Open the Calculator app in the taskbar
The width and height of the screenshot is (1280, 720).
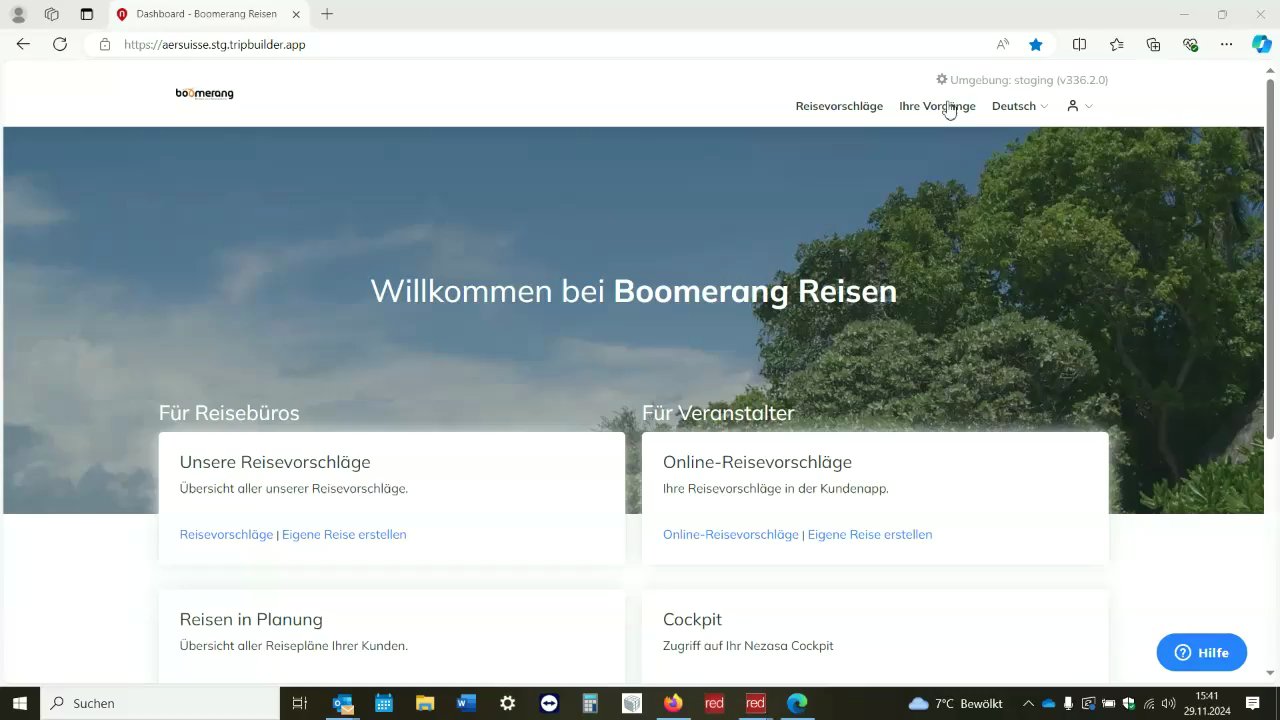590,703
